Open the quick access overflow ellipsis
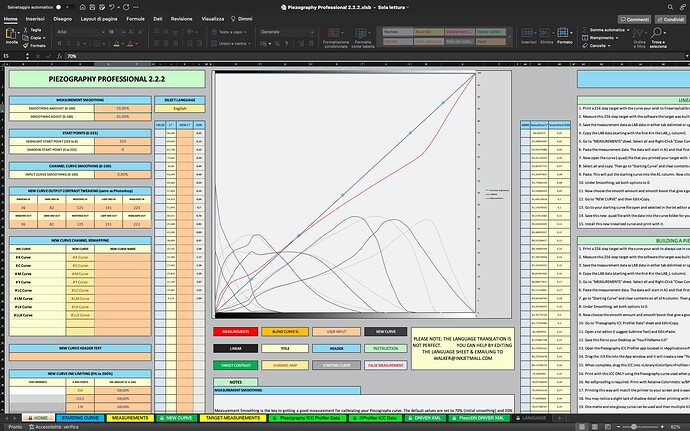 pyautogui.click(x=136, y=7)
